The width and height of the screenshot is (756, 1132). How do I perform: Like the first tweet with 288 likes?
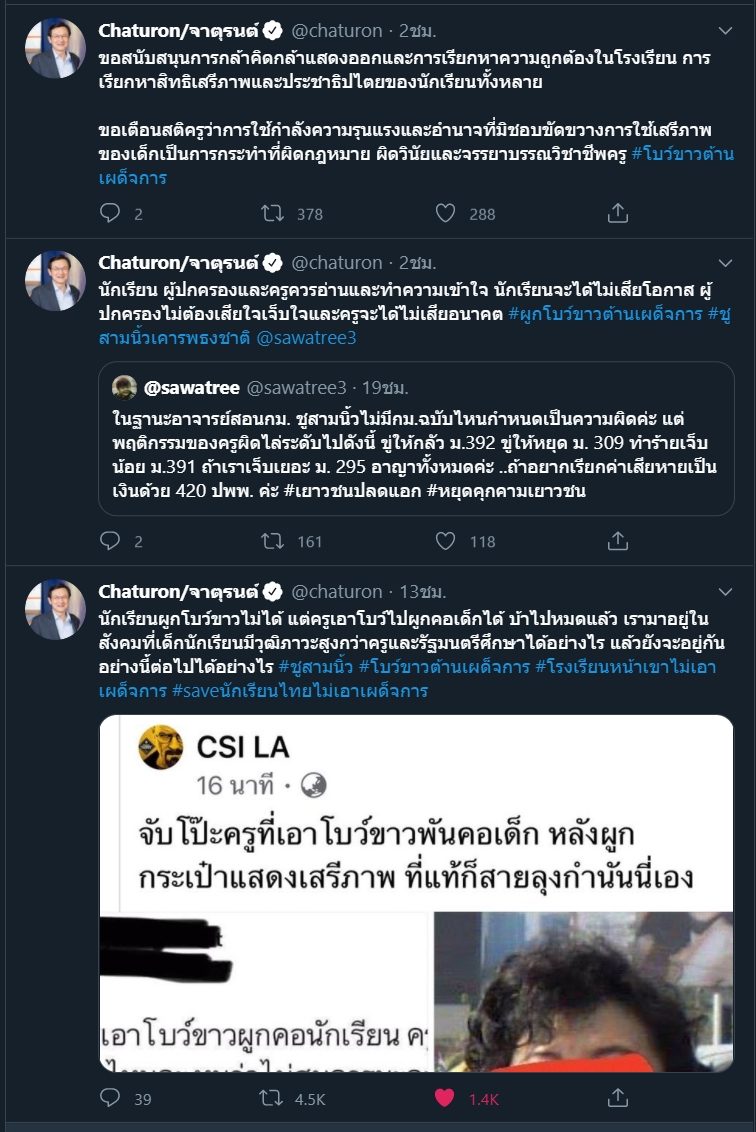pyautogui.click(x=446, y=213)
